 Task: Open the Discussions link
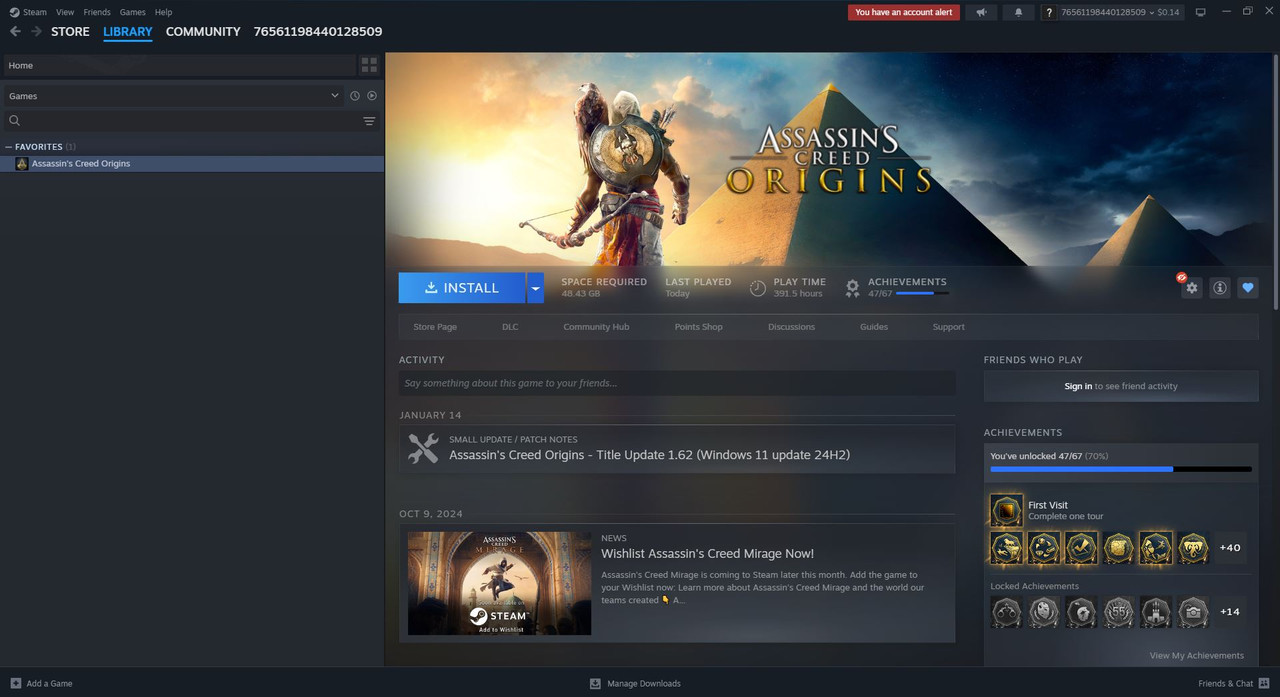tap(791, 327)
